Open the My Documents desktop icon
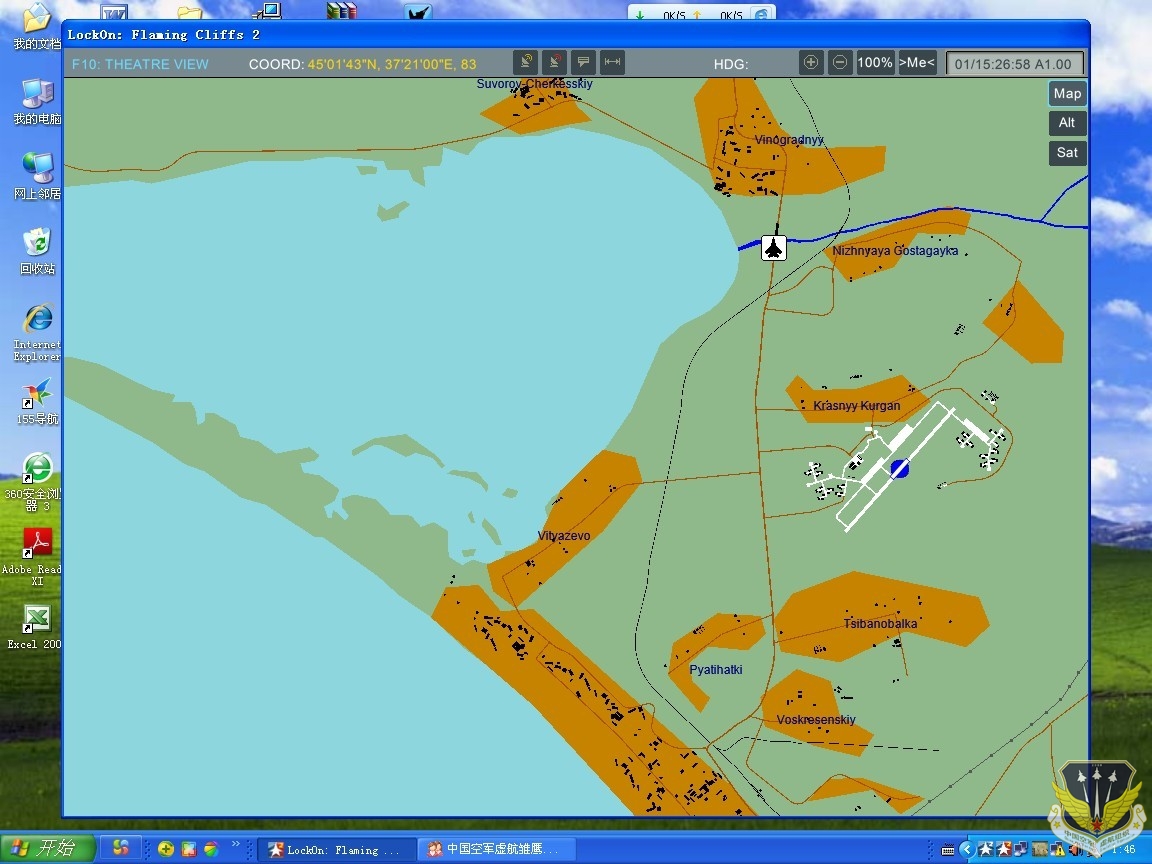Screen dimensions: 1152x864 37,27
